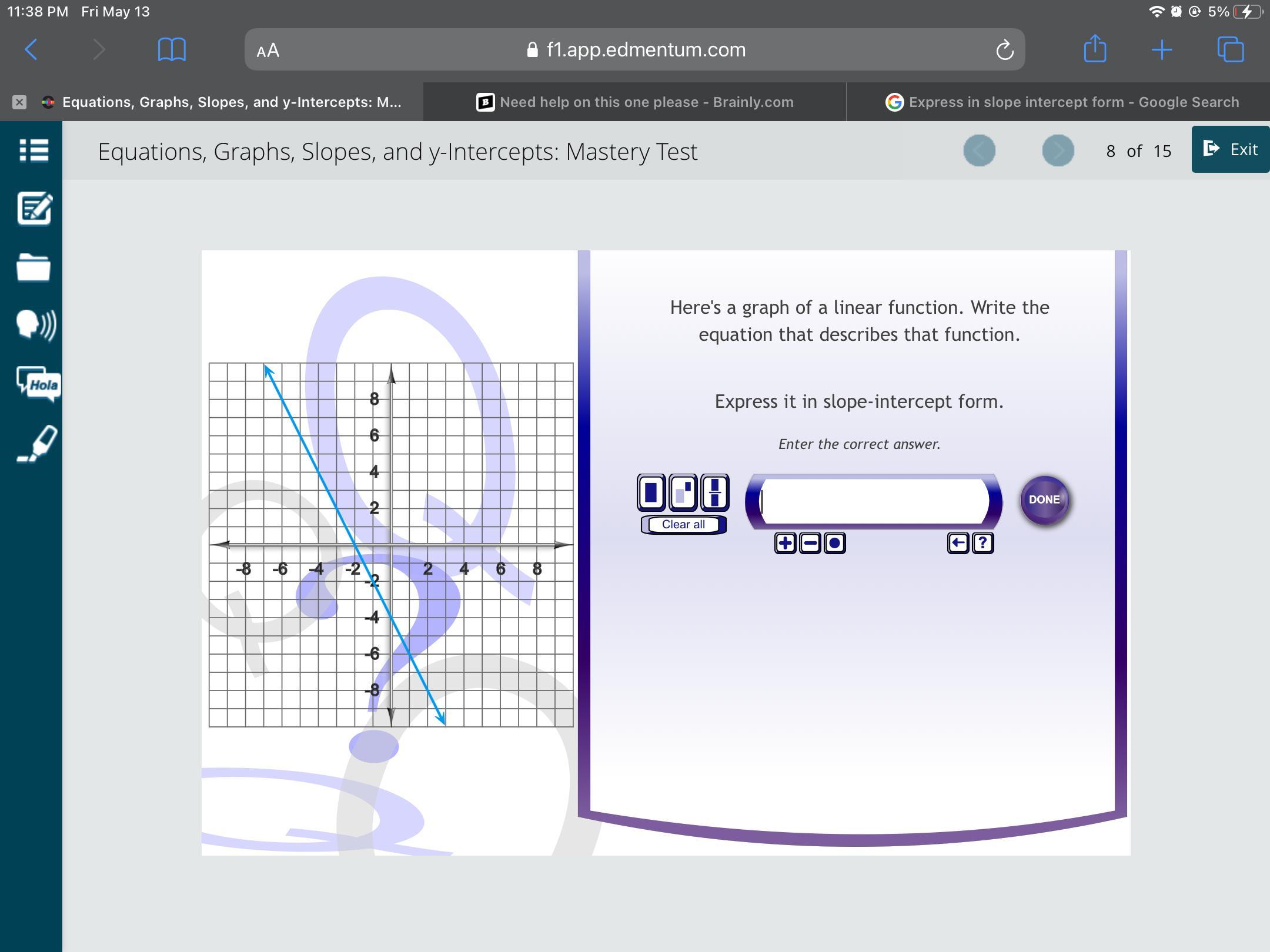
Task: Click the answer input field
Action: click(874, 501)
